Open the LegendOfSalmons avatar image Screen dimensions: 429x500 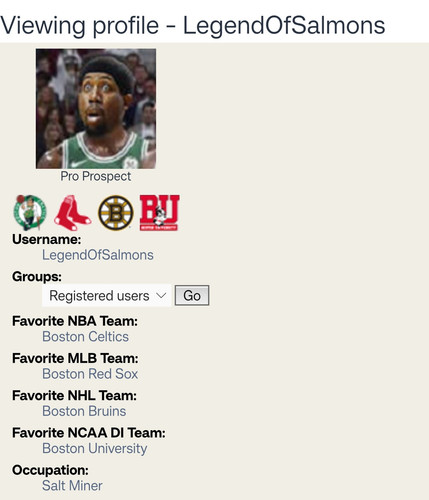pyautogui.click(x=96, y=109)
